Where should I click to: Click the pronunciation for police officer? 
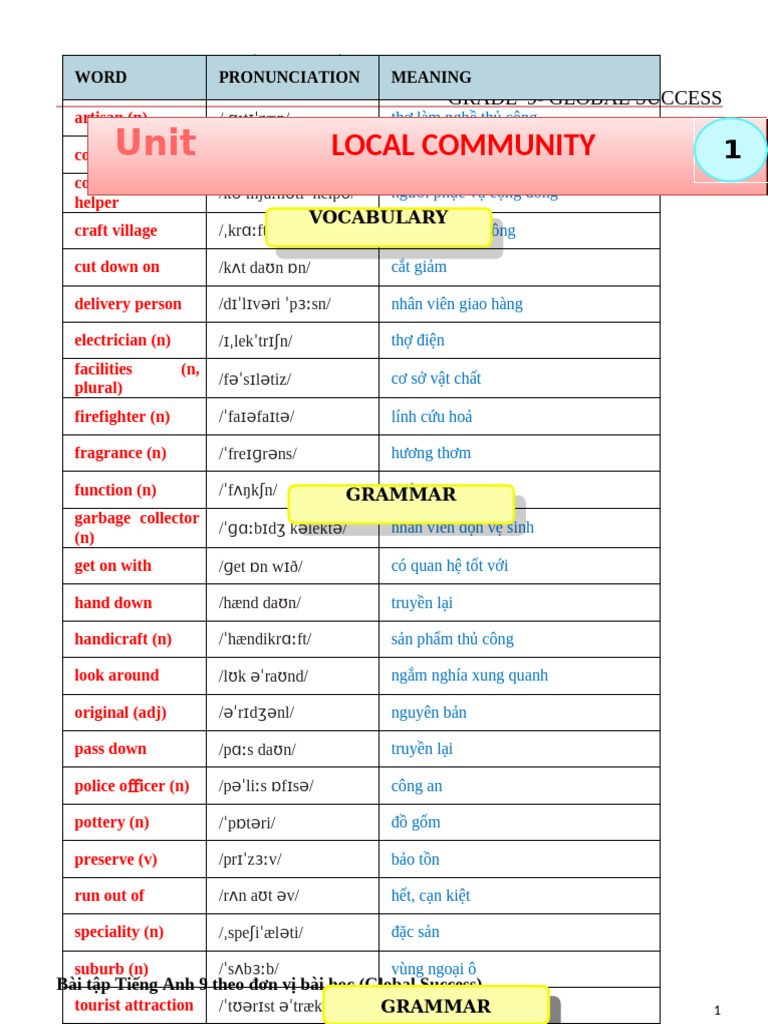[266, 786]
